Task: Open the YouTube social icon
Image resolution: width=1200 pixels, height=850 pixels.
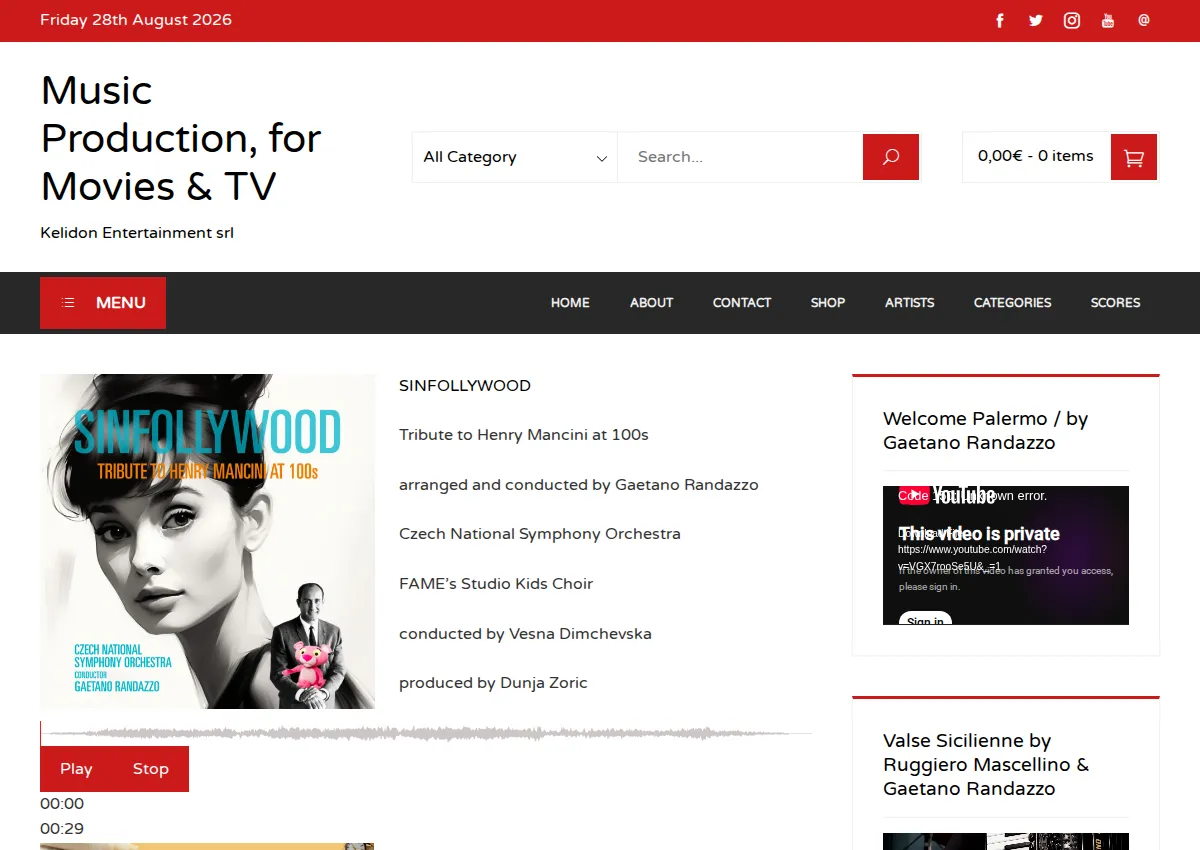Action: pyautogui.click(x=1108, y=21)
